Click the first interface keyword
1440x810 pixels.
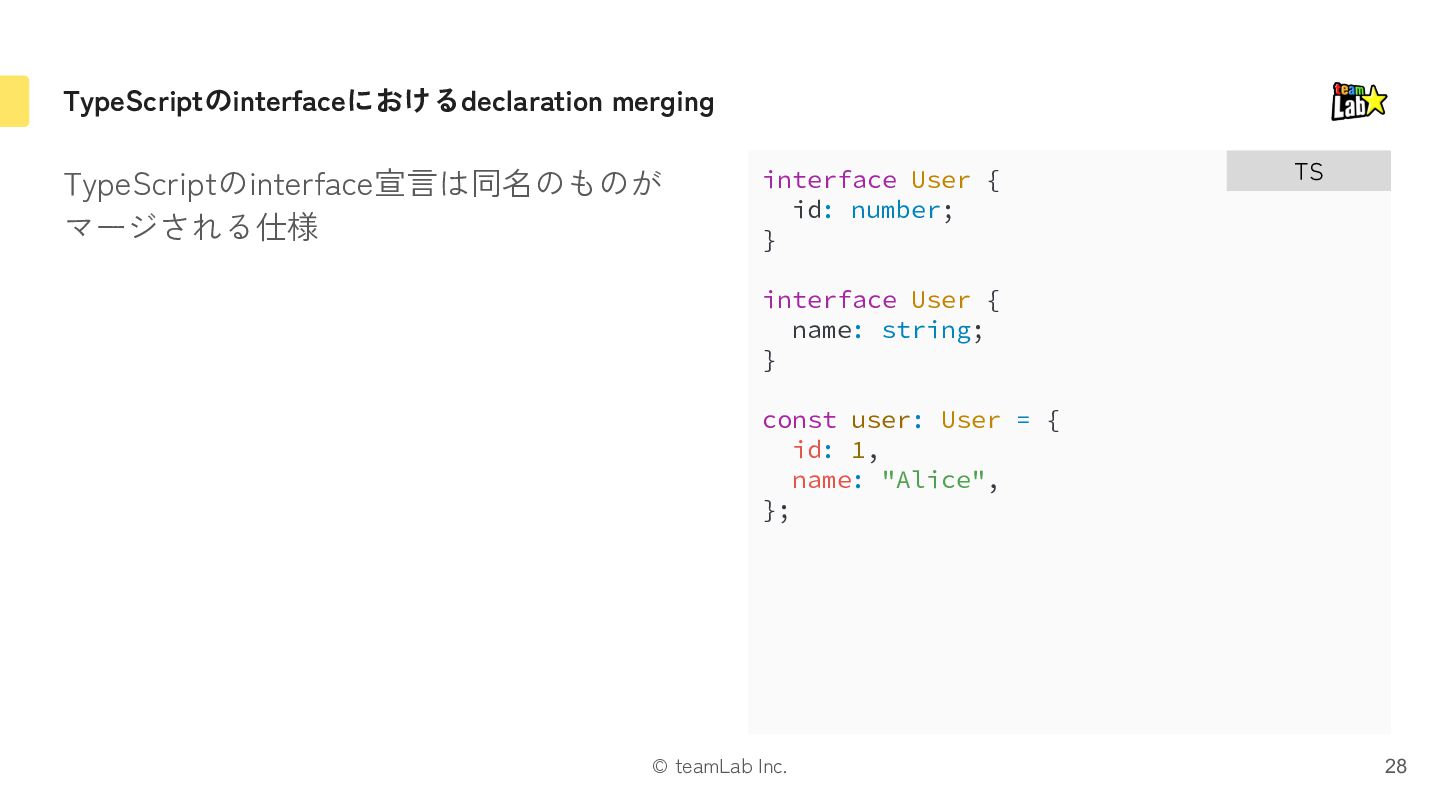829,180
